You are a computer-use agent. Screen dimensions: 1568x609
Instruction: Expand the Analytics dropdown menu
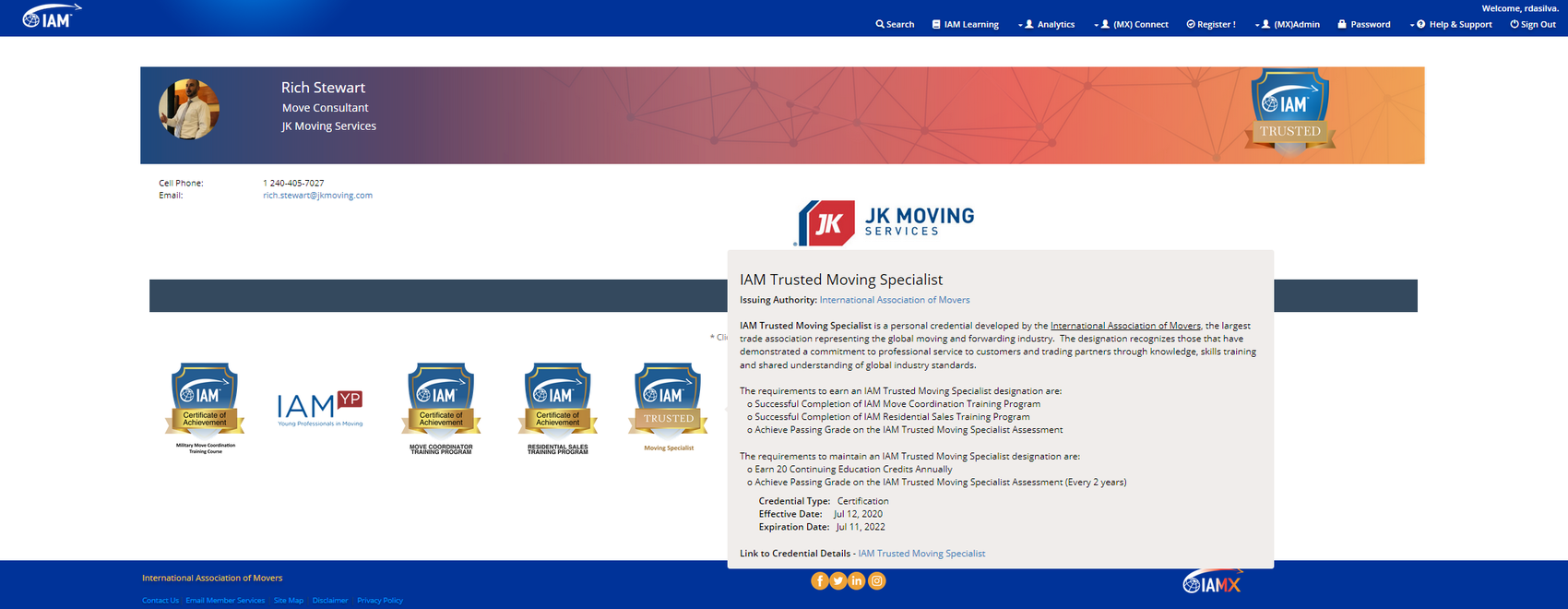[x=1047, y=24]
